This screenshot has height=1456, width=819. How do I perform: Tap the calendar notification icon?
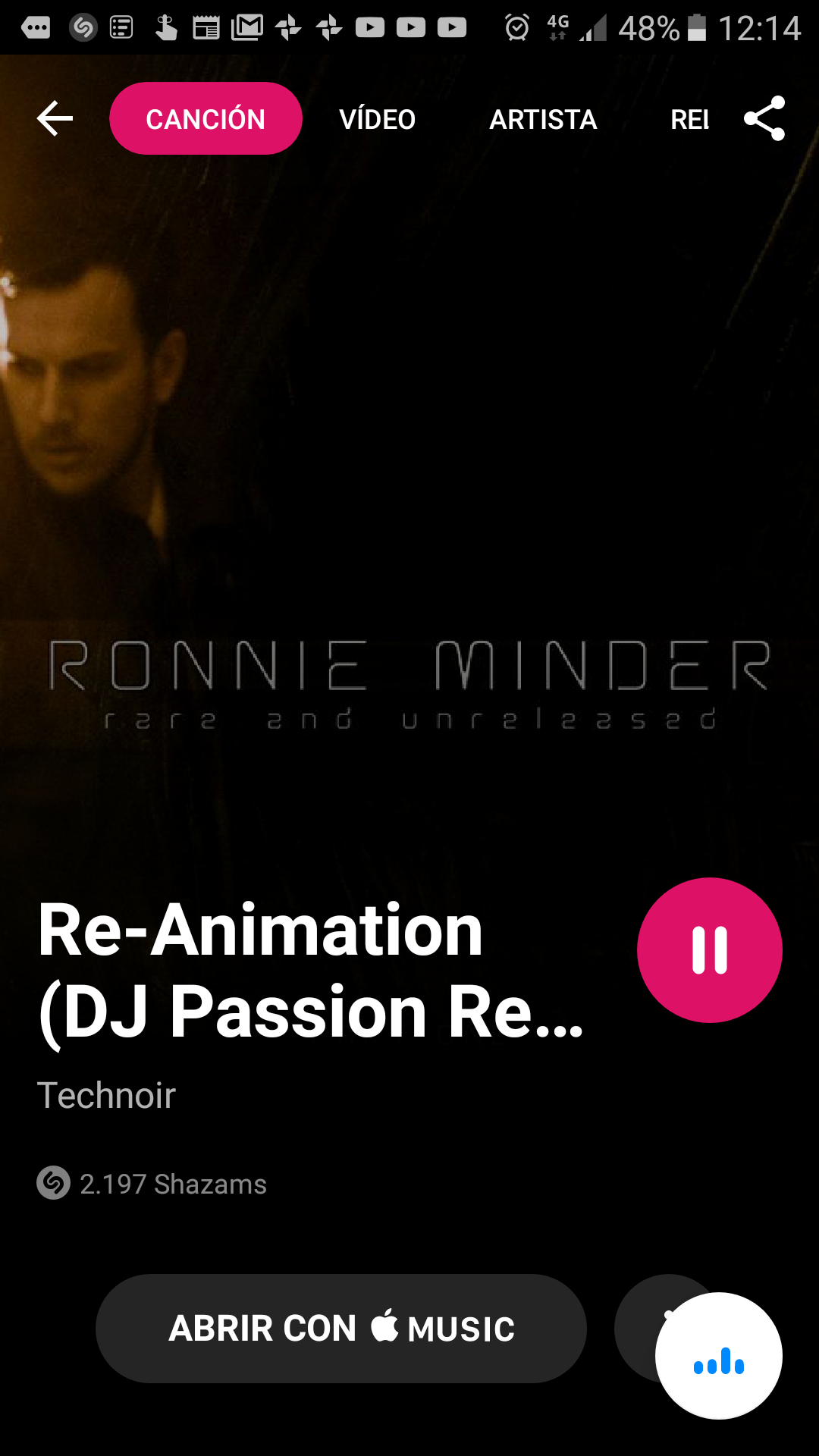(x=206, y=28)
